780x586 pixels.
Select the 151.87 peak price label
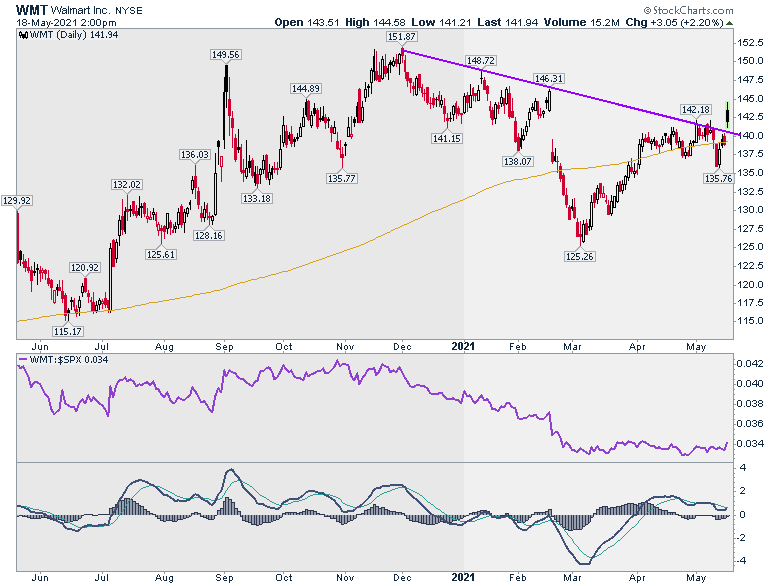point(402,36)
